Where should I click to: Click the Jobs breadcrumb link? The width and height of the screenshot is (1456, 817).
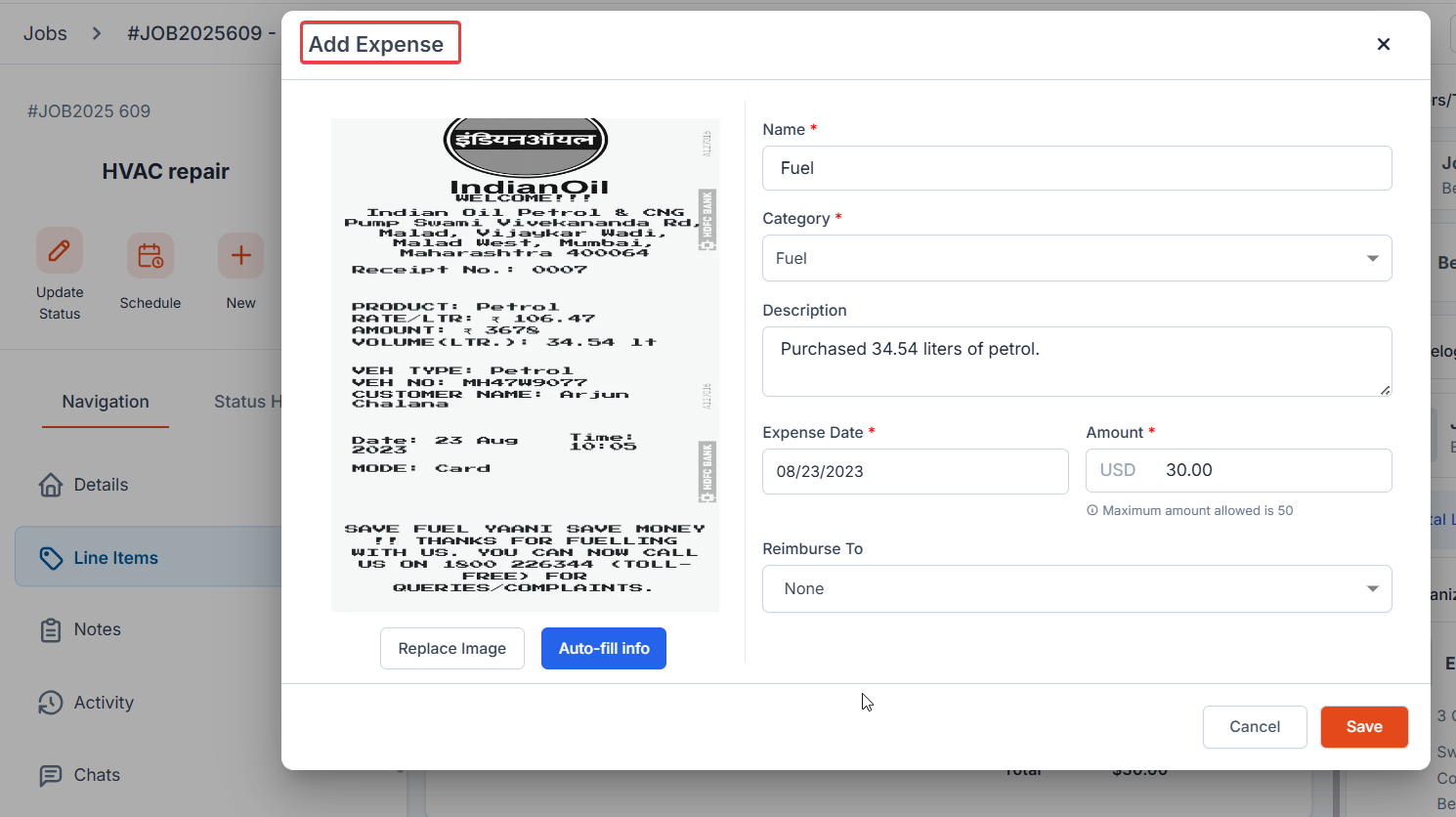(45, 33)
